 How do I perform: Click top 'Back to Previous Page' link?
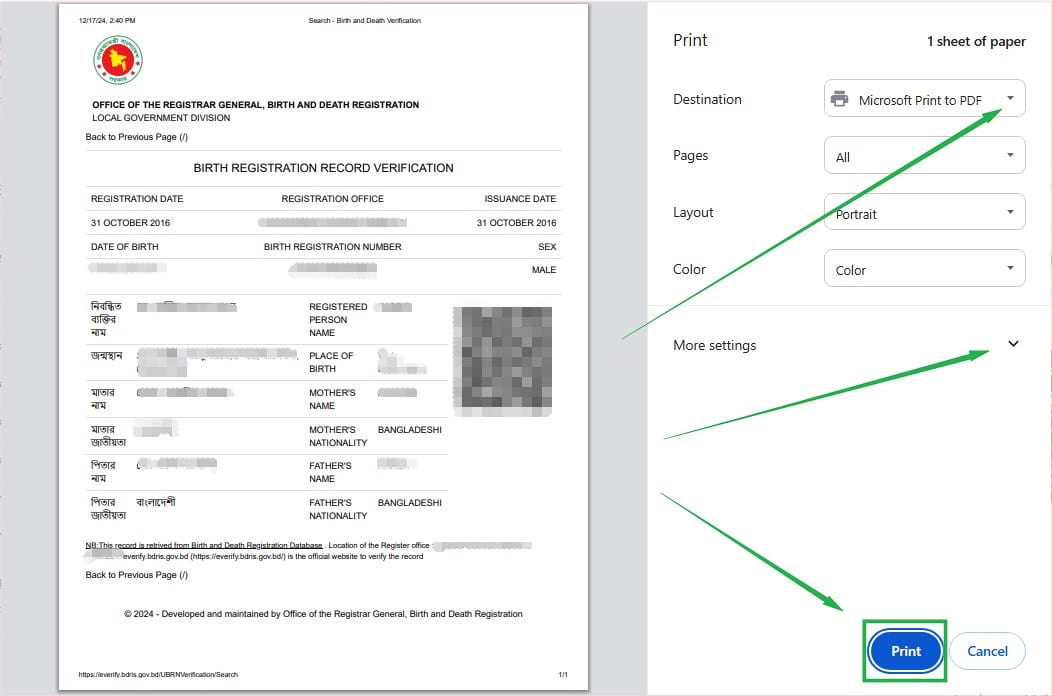(x=136, y=137)
